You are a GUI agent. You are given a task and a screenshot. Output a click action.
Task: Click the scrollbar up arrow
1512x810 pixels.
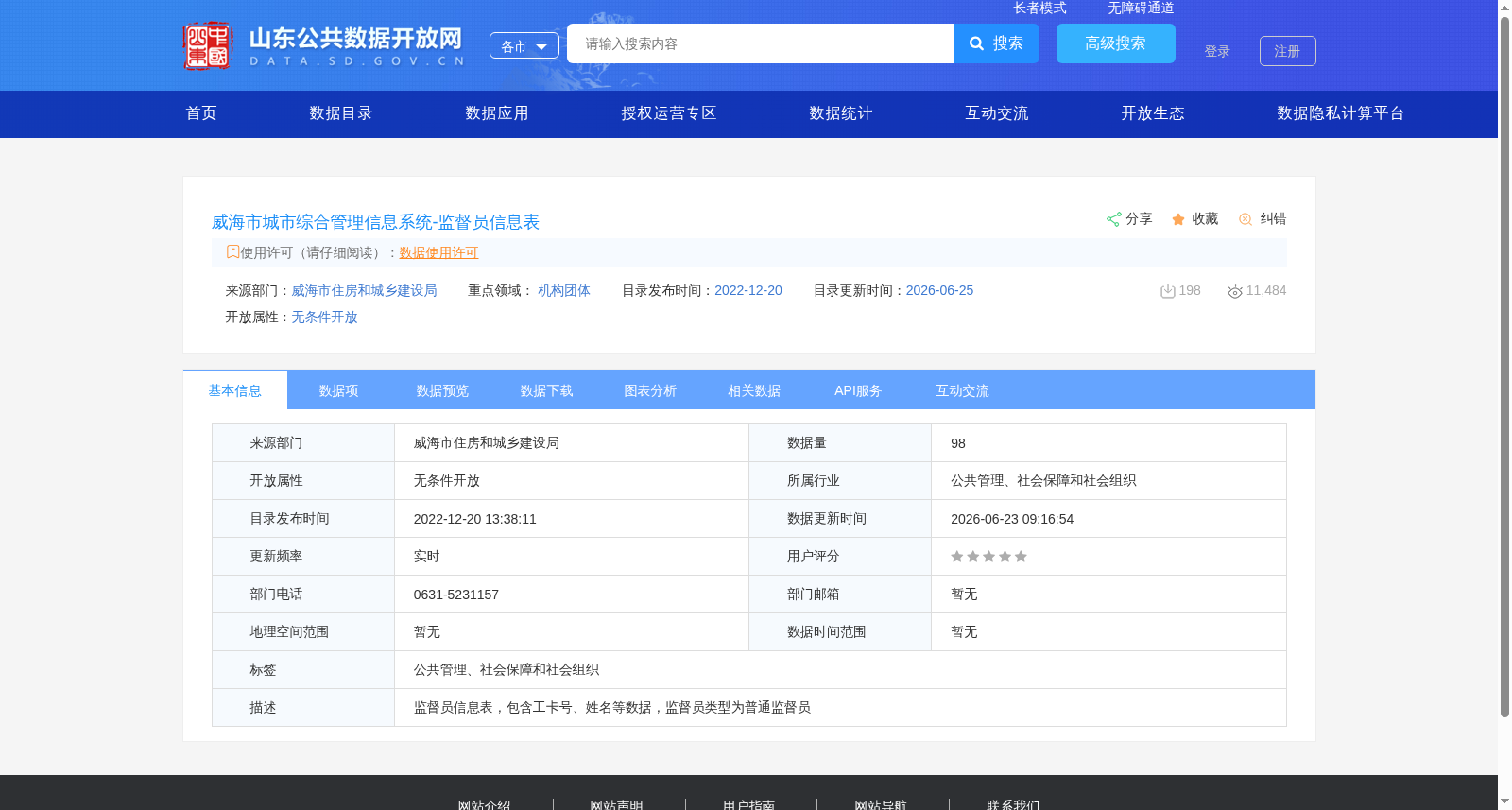point(1504,7)
